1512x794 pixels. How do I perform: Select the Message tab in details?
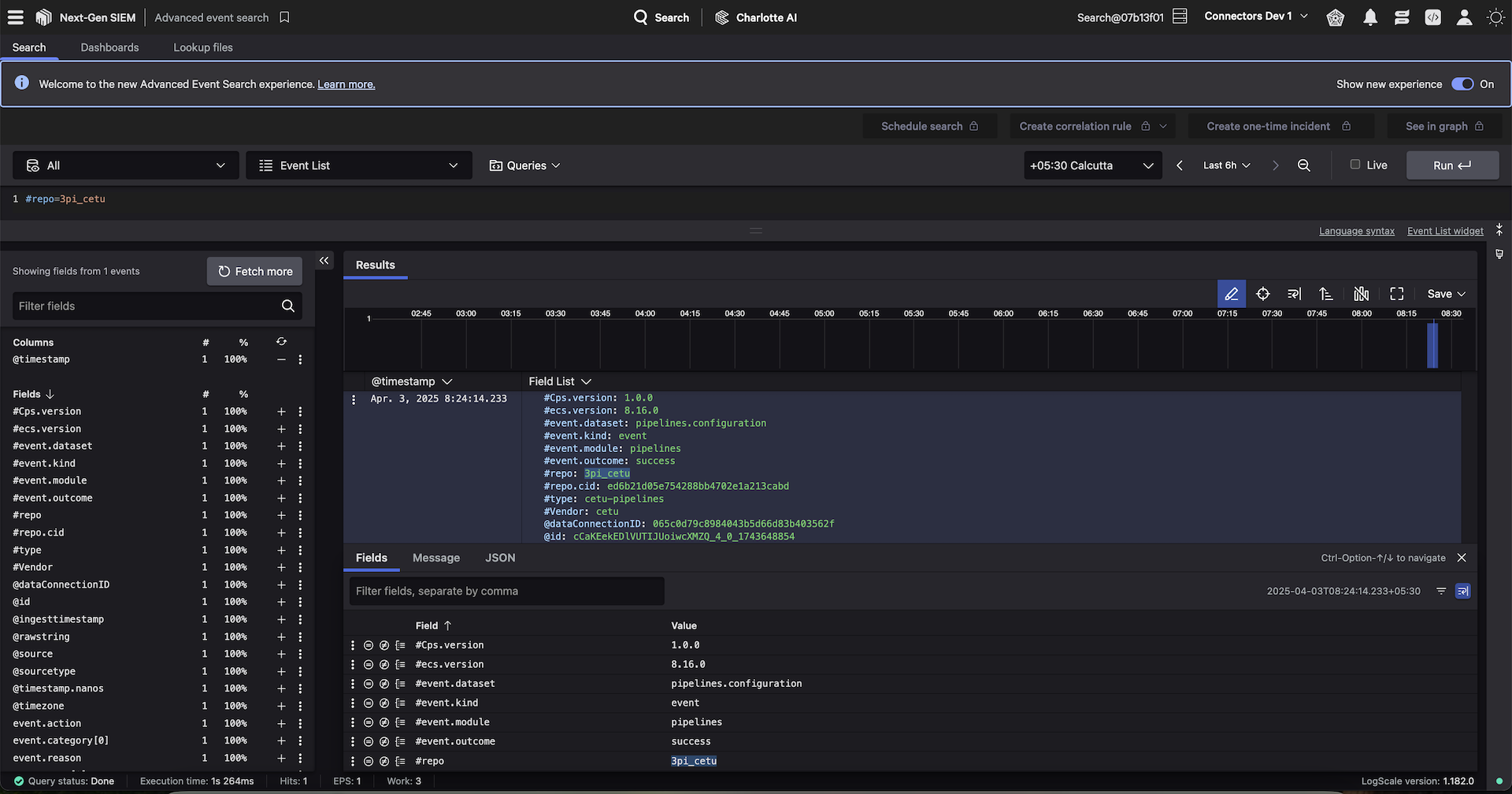436,558
